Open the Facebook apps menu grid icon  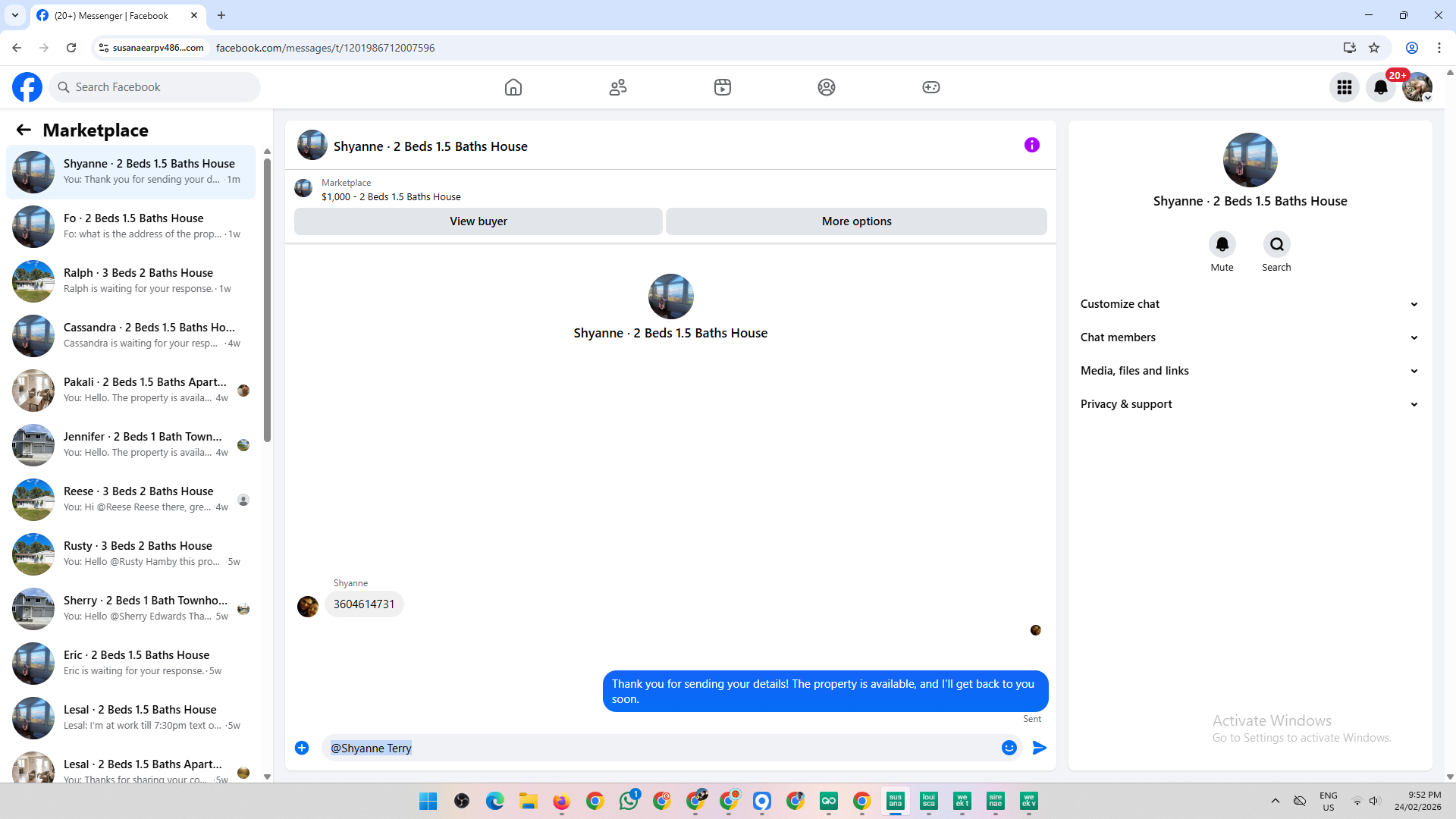(1345, 87)
